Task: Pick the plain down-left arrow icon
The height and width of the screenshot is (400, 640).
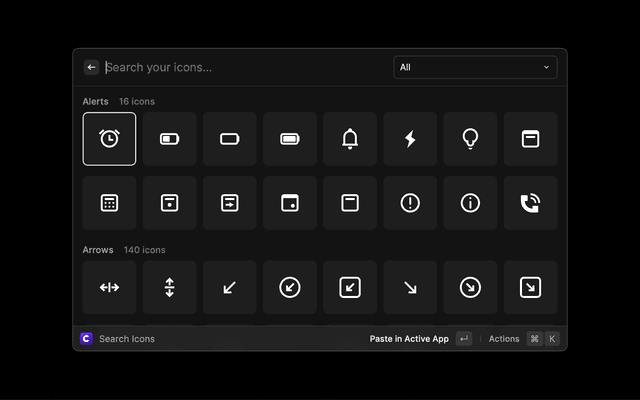Action: (x=229, y=288)
